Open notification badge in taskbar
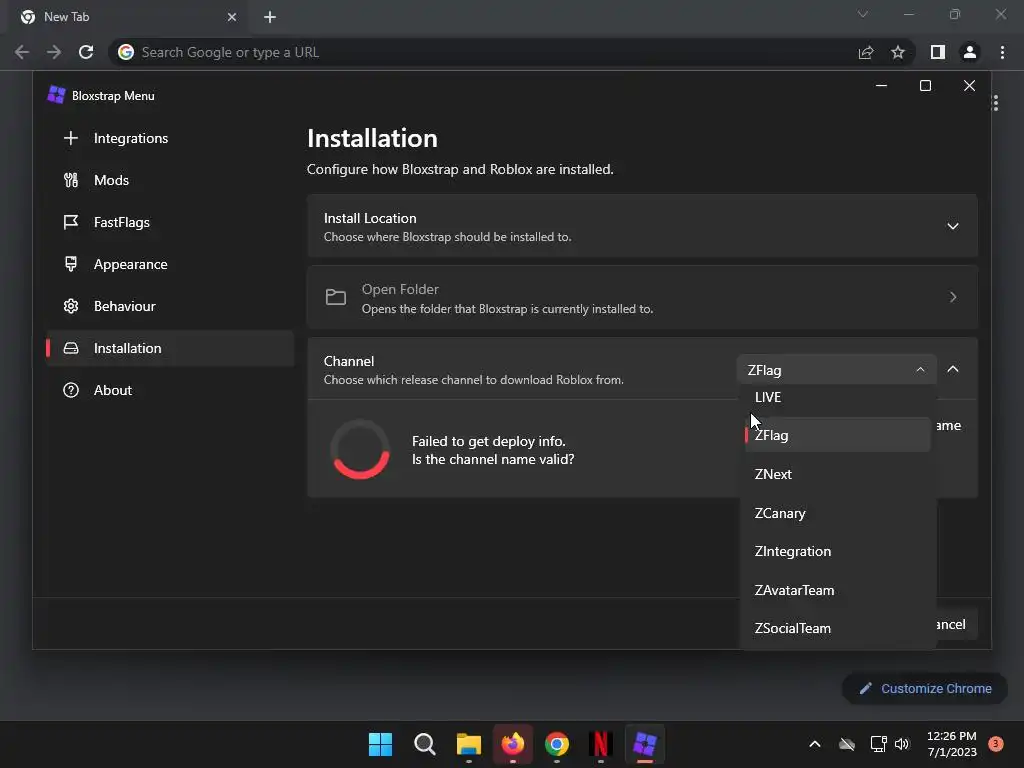Image resolution: width=1024 pixels, height=768 pixels. 996,744
